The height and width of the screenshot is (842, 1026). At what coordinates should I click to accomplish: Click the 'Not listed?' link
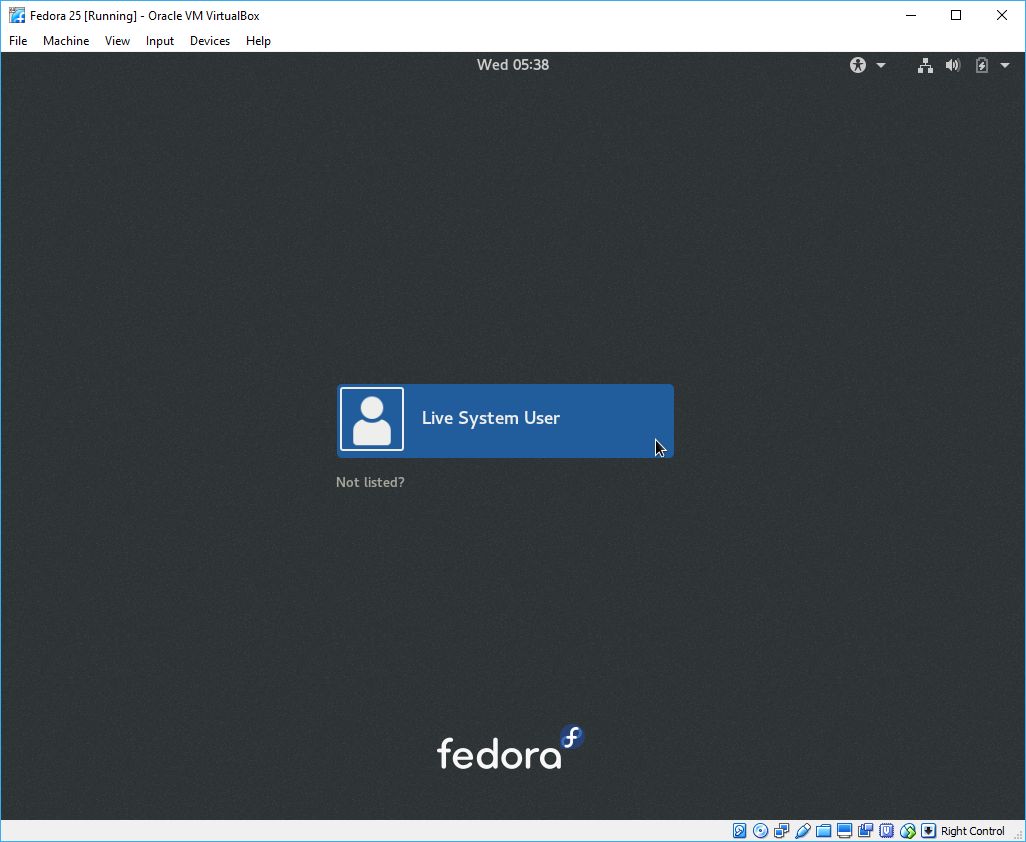coord(370,482)
